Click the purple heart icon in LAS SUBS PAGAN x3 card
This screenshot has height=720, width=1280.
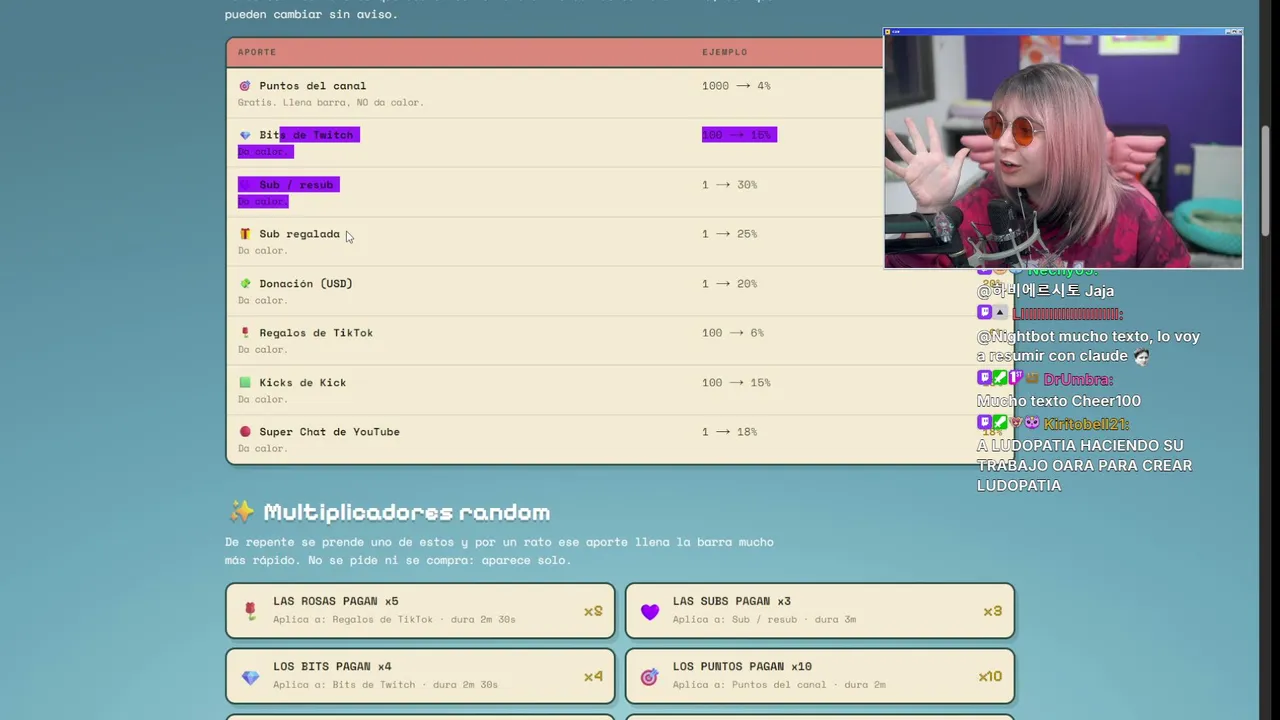click(x=650, y=611)
